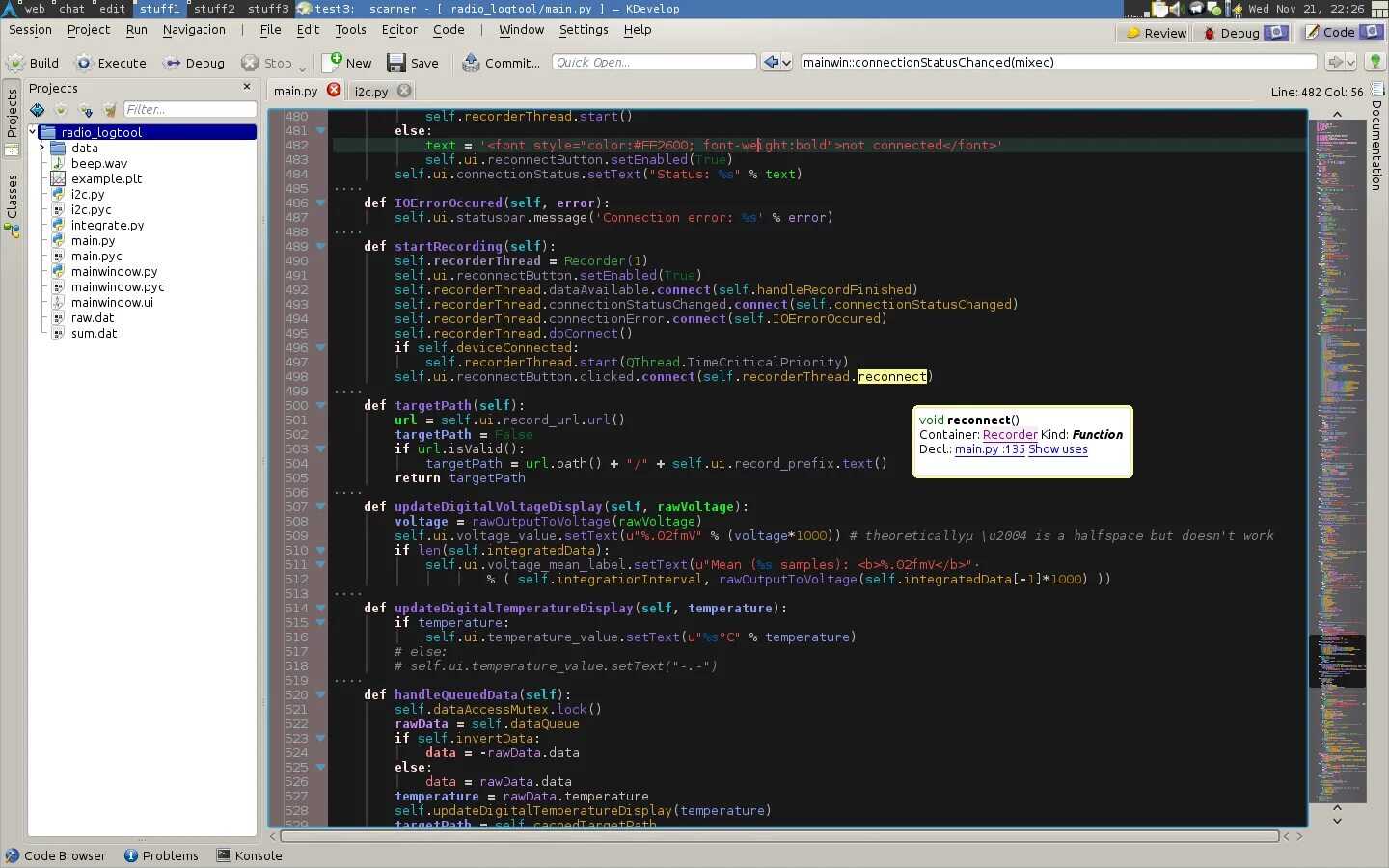Click the horizontal editor scrollbar

pyautogui.click(x=779, y=836)
